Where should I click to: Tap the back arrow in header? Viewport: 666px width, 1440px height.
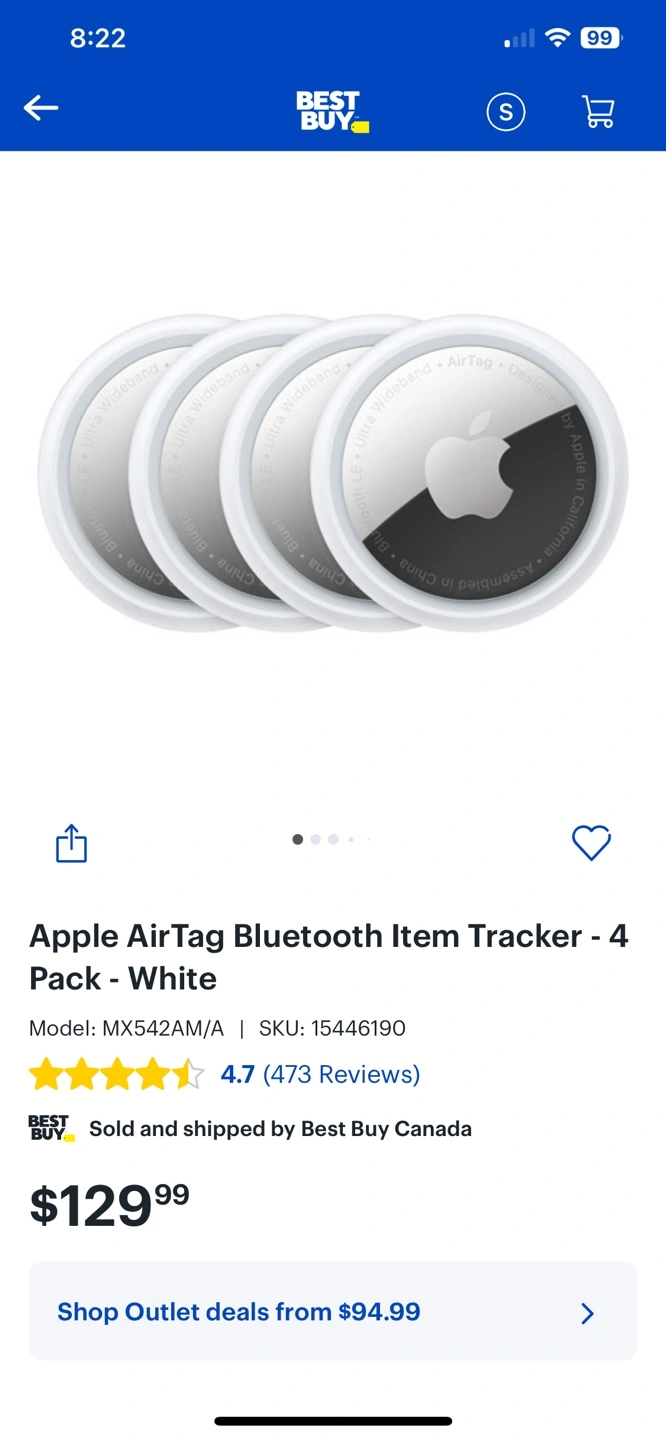(x=41, y=109)
